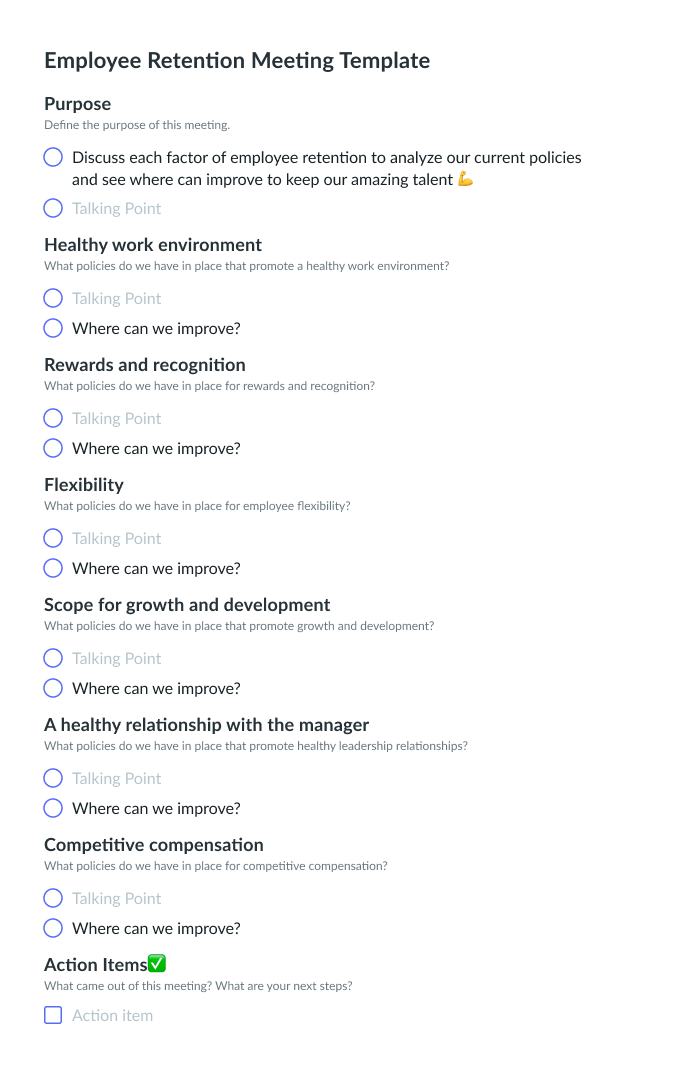Click the green checkmark emoji beside Action Items
The height and width of the screenshot is (1079, 684).
pyautogui.click(x=157, y=963)
